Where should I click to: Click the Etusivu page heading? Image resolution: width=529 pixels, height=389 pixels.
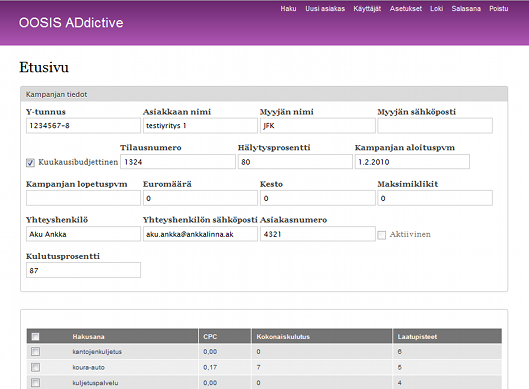coord(44,67)
